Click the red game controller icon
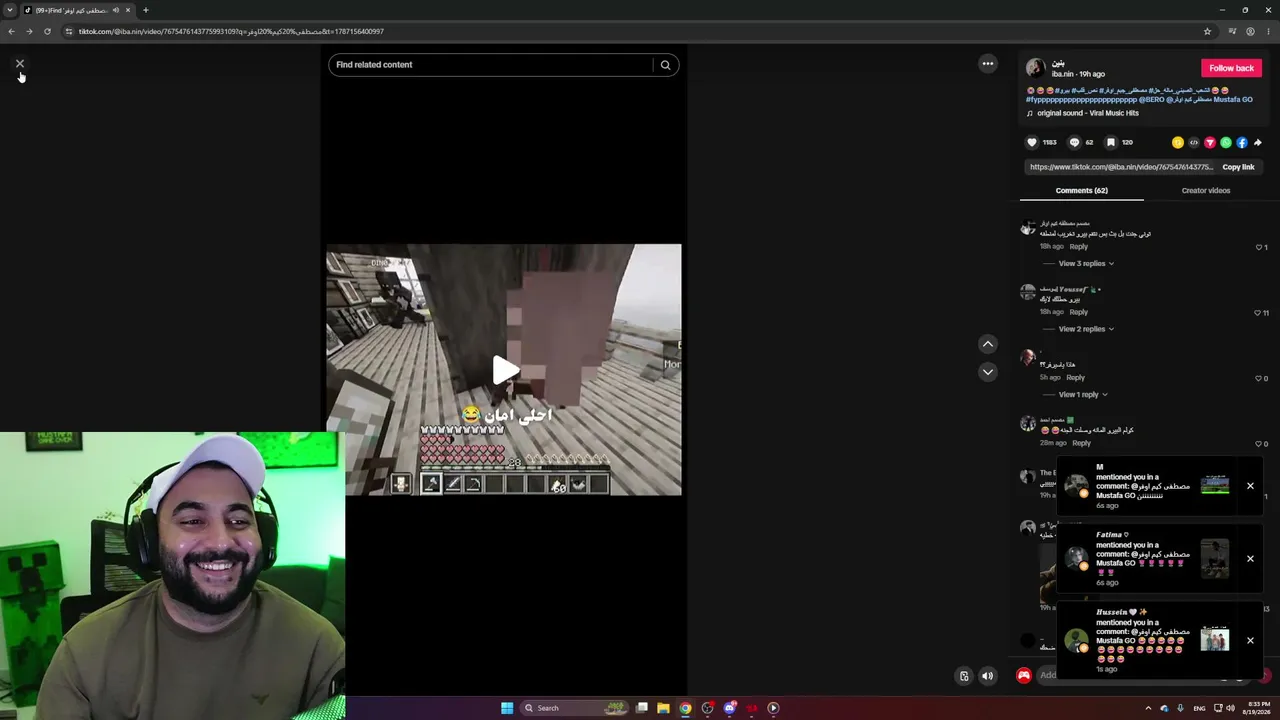Image resolution: width=1280 pixels, height=720 pixels. pyautogui.click(x=1024, y=676)
